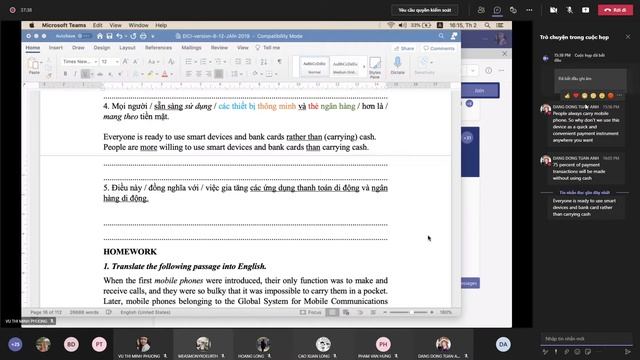Open the font size dropdown showing 12
Viewport: 640px width, 360px height.
point(110,62)
